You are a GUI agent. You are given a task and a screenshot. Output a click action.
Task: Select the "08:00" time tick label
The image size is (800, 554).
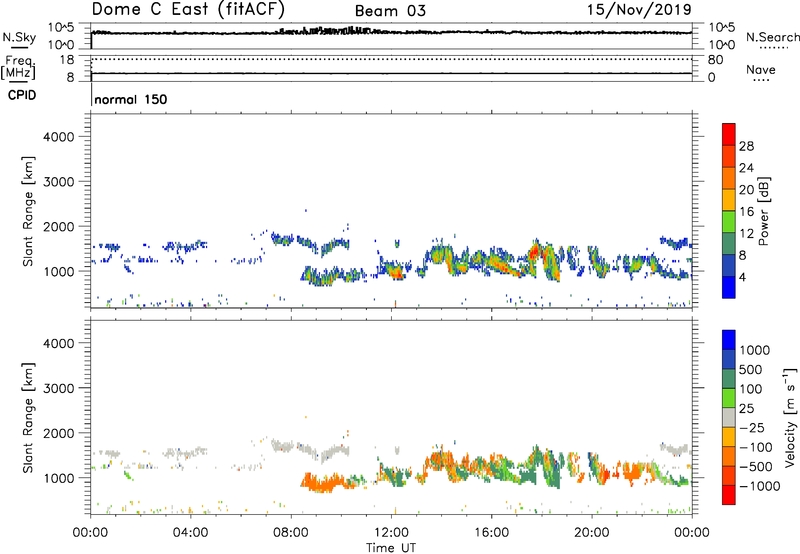[291, 533]
